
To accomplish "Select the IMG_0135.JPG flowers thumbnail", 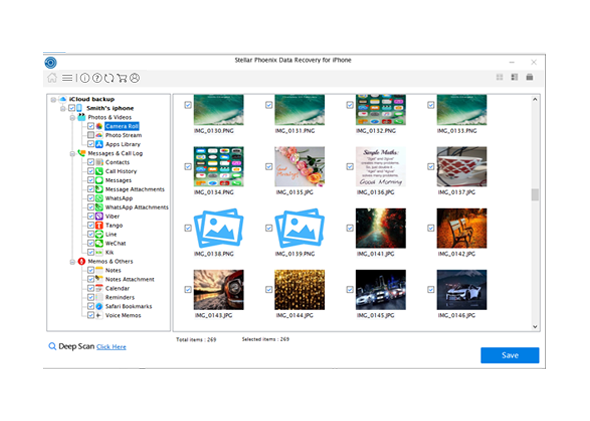I will (300, 166).
